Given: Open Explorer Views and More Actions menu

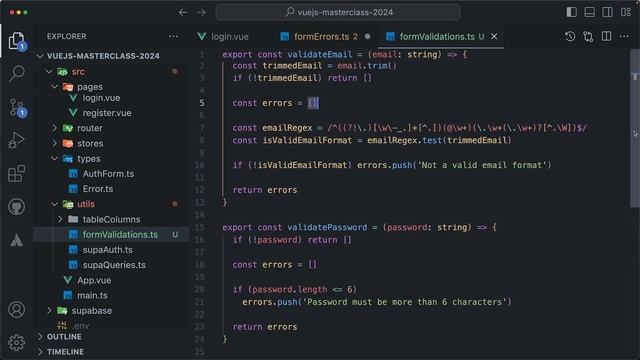Looking at the screenshot, I should [173, 36].
